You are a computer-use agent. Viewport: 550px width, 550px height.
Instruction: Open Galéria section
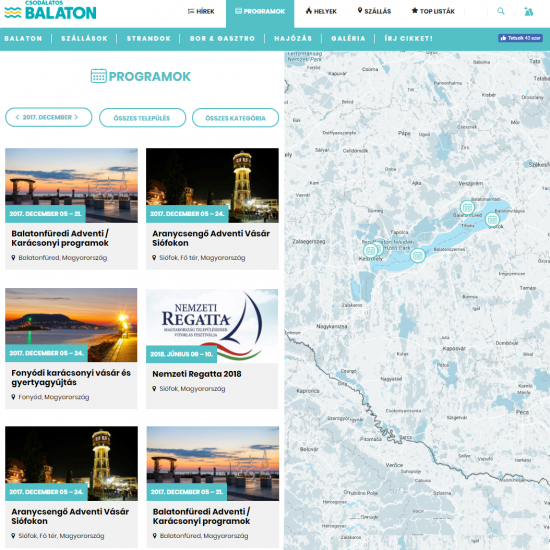click(348, 39)
